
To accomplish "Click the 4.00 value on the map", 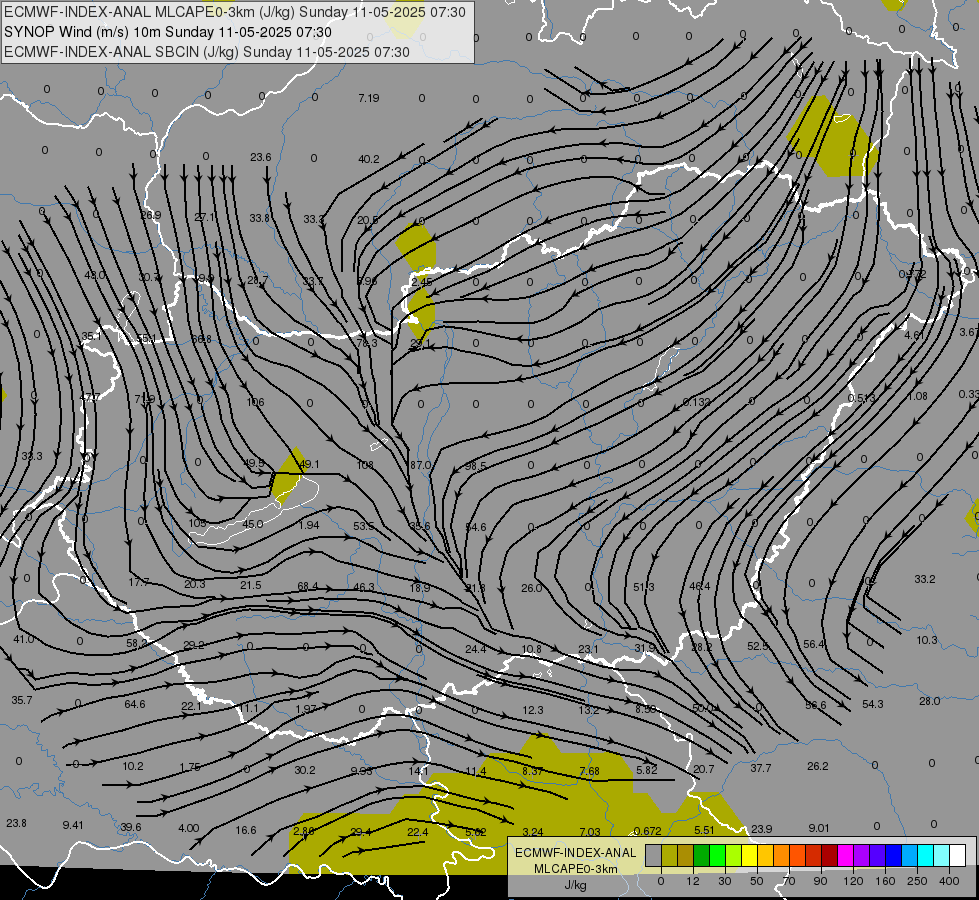I will (189, 828).
